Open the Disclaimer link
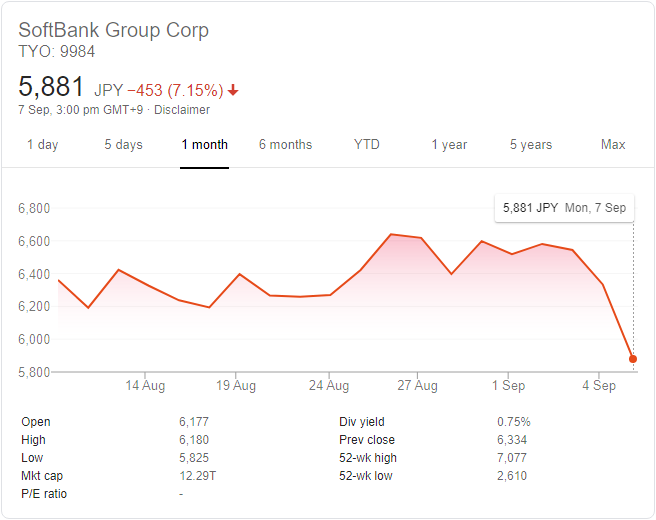656x520 pixels. coord(182,110)
